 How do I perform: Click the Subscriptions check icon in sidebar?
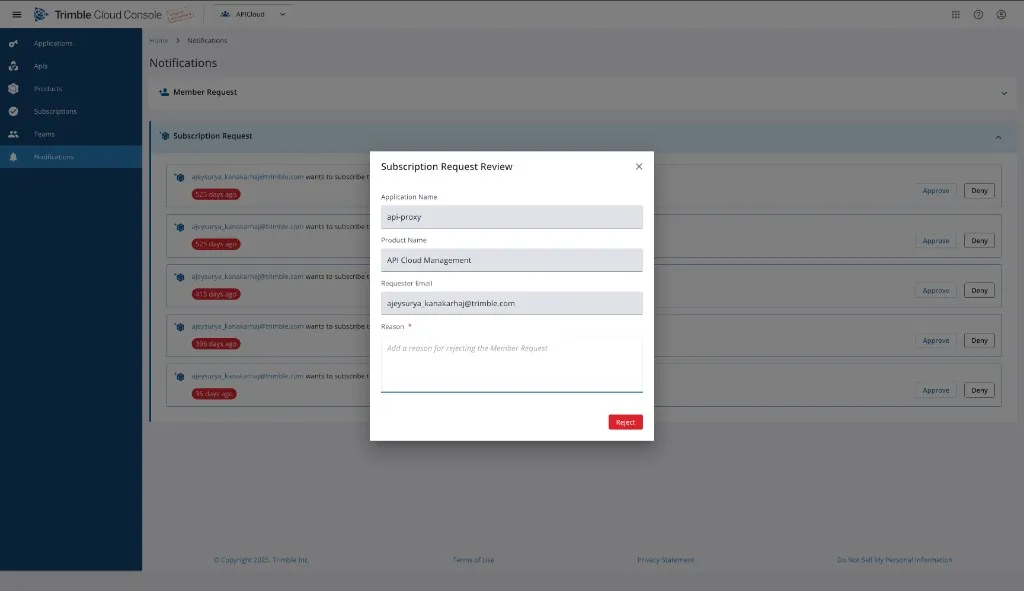tap(13, 112)
